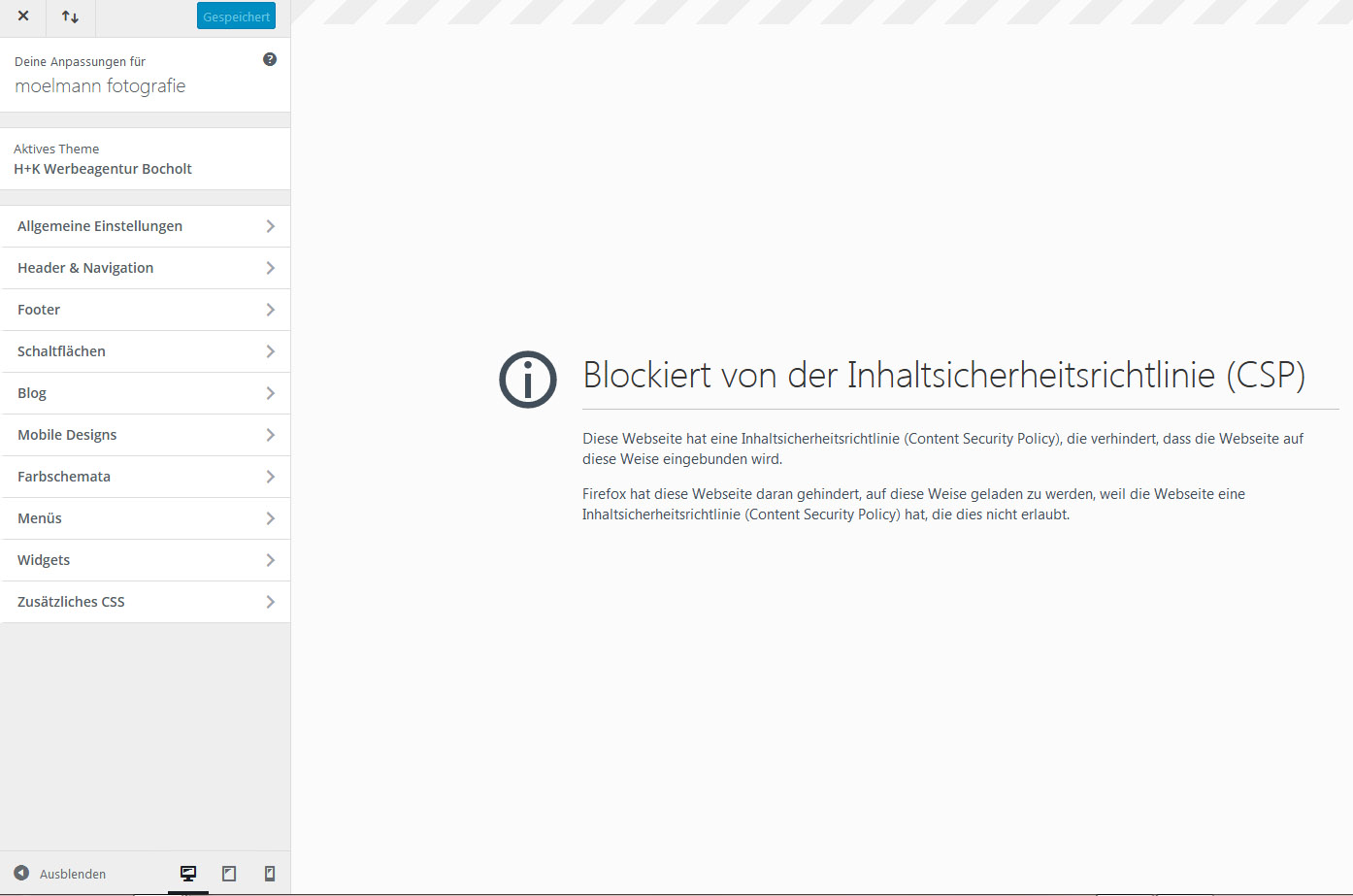Open Zusätzliches CSS section

click(71, 602)
